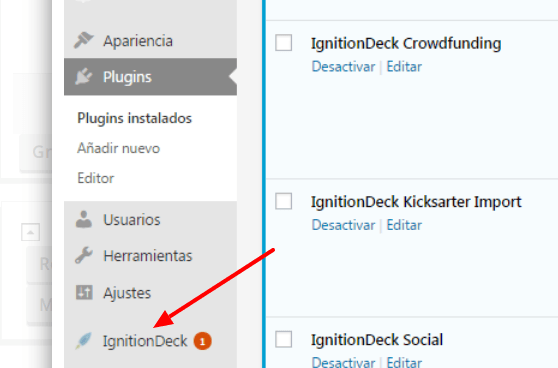
Task: Click Desactivar under IgnitionDeck Kicksarter Import
Action: [x=343, y=225]
